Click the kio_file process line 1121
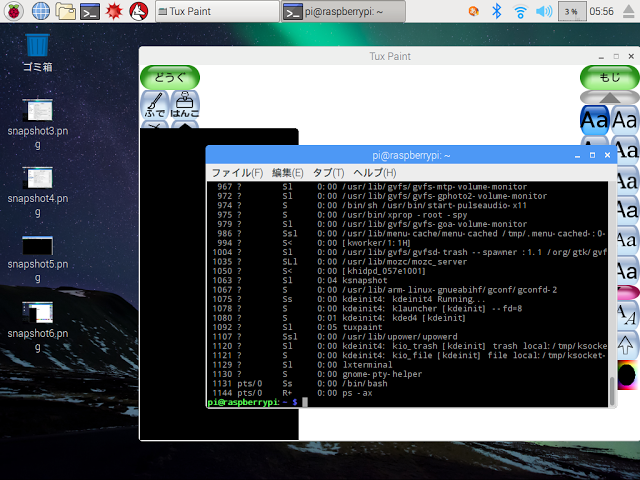This screenshot has height=480, width=640. (x=407, y=356)
